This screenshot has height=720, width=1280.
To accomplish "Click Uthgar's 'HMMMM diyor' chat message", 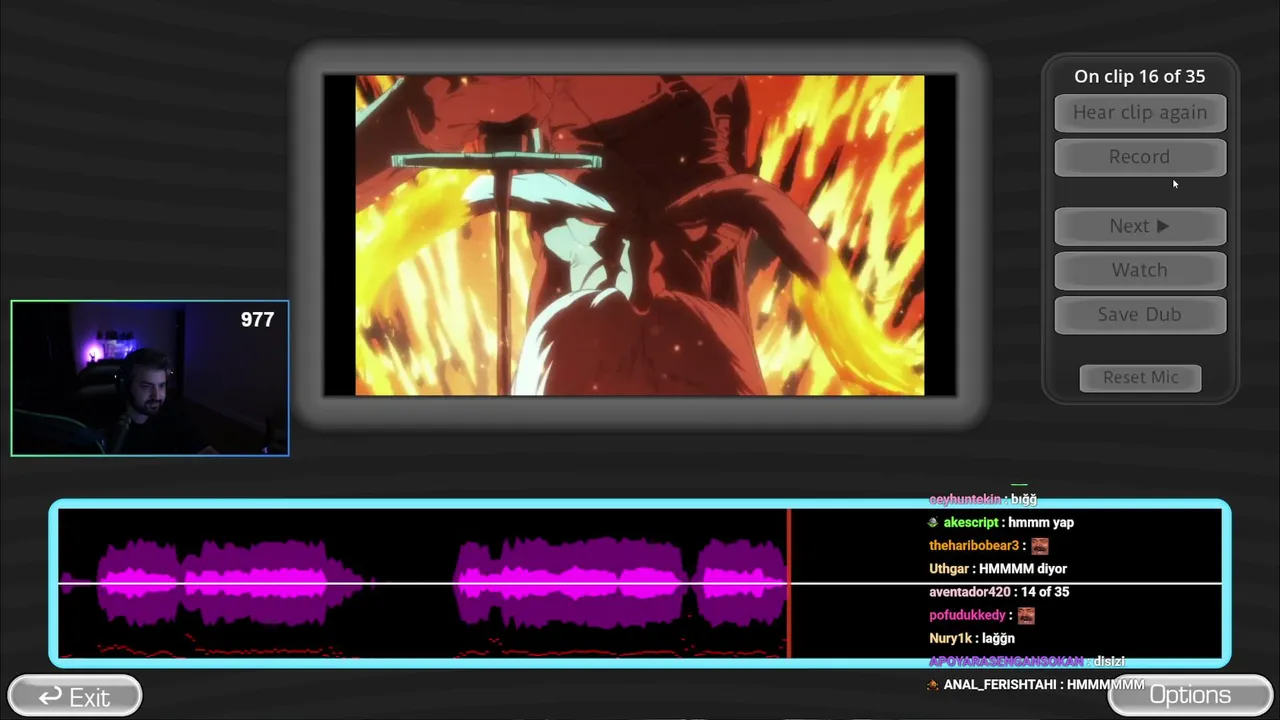I will 1023,569.
